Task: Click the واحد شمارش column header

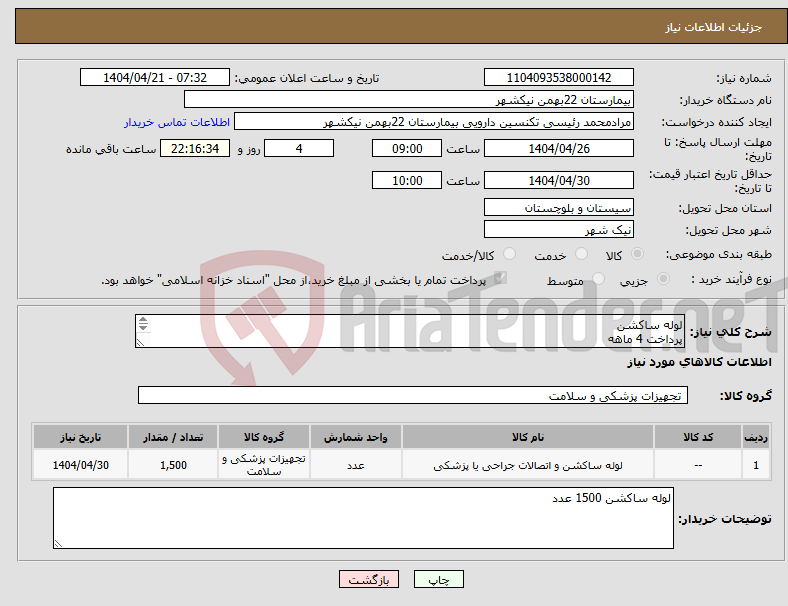Action: [x=355, y=437]
